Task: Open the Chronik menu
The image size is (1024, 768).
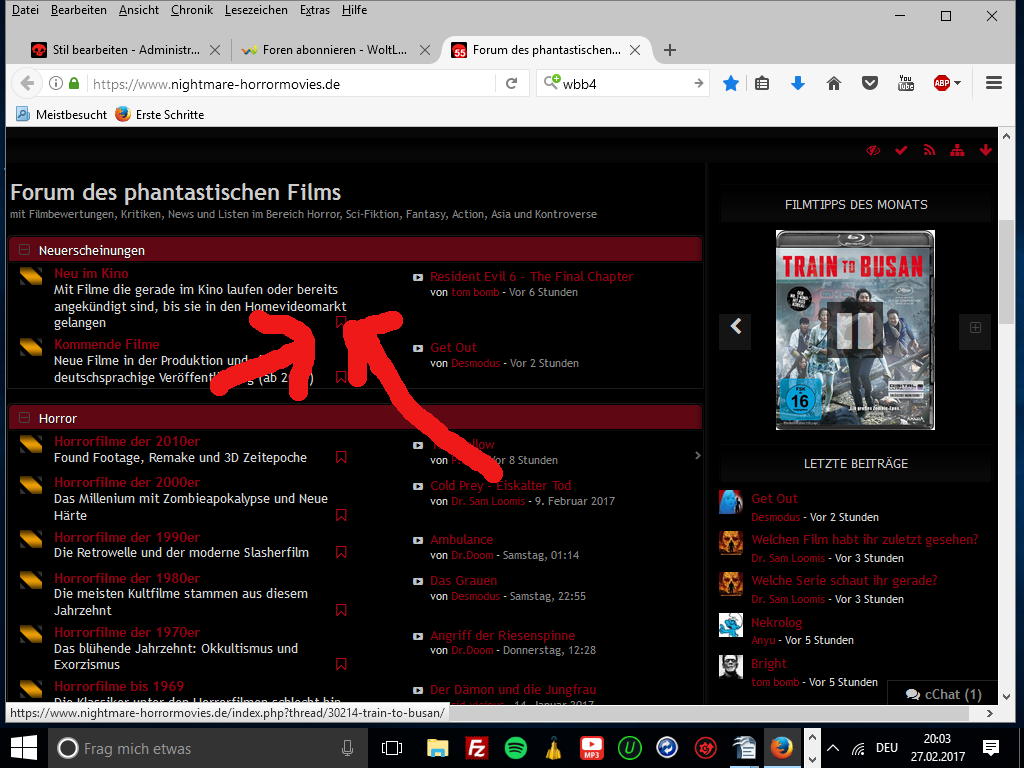Action: pos(192,10)
